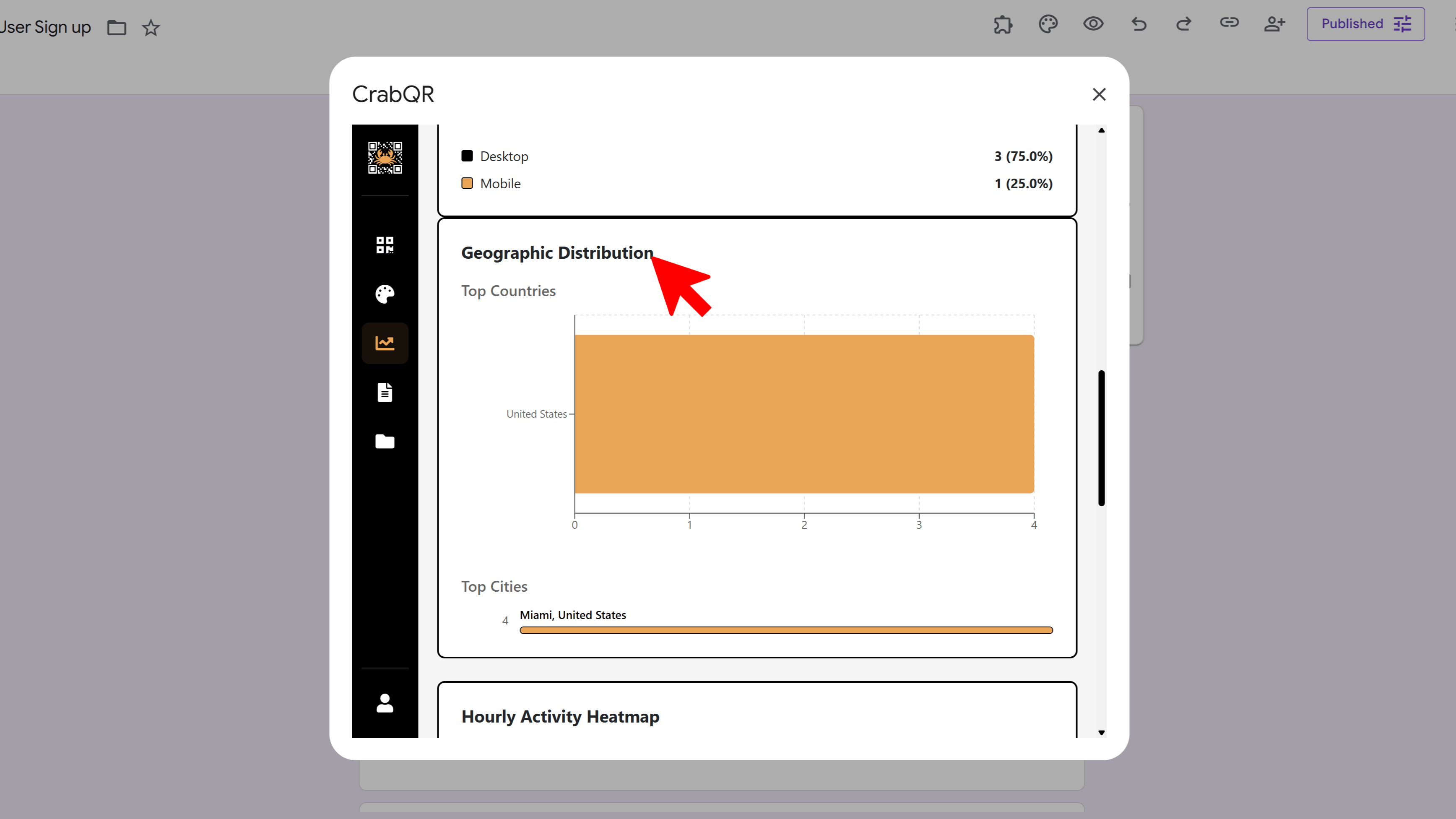Open the folder icon in CrabQR sidebar
Image resolution: width=1456 pixels, height=819 pixels.
point(385,442)
